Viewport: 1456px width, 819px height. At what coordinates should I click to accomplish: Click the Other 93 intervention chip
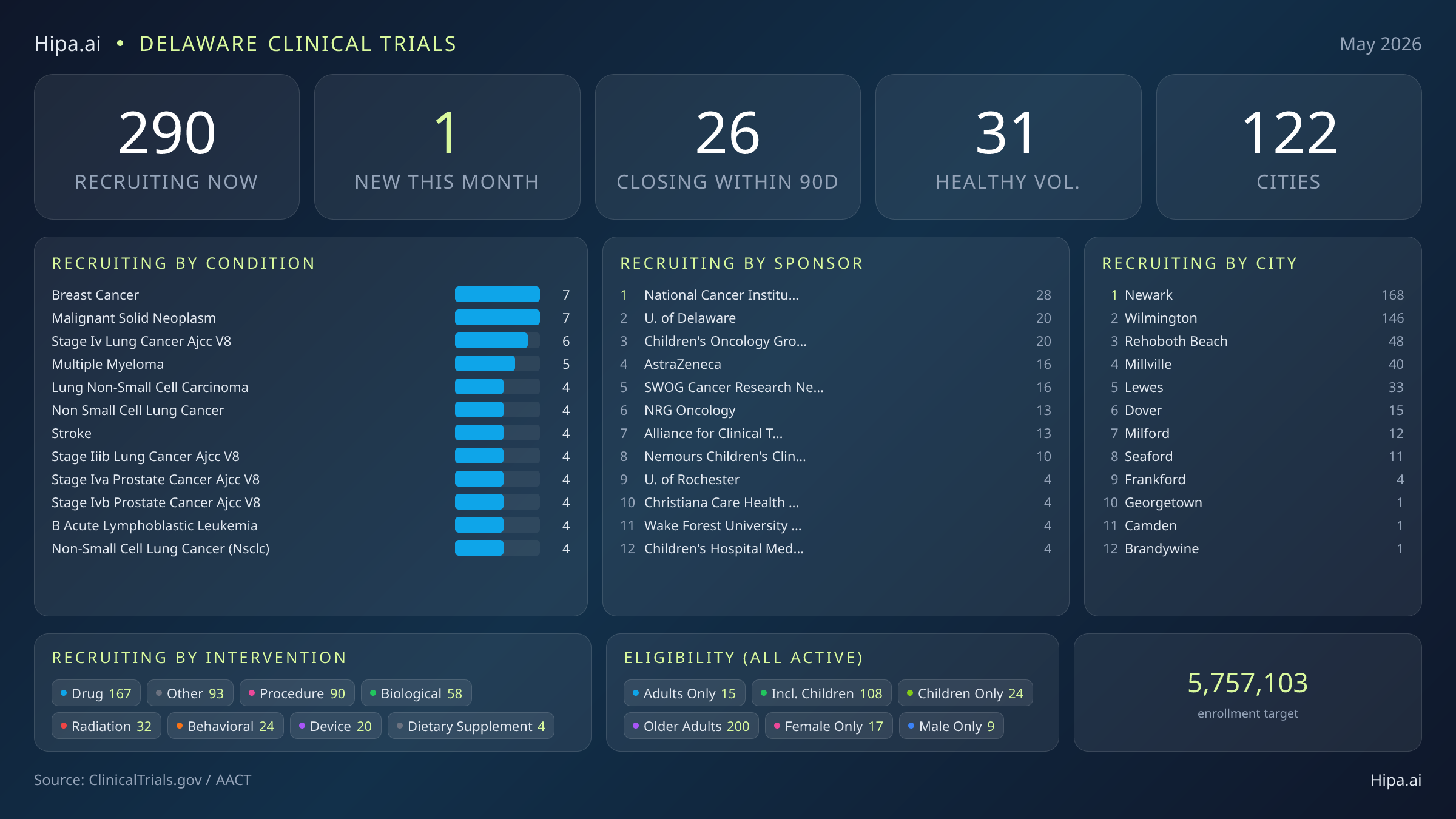(x=190, y=693)
